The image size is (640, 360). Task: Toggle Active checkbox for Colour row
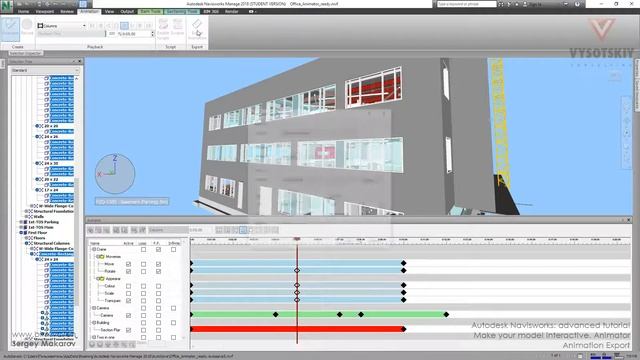pyautogui.click(x=129, y=286)
